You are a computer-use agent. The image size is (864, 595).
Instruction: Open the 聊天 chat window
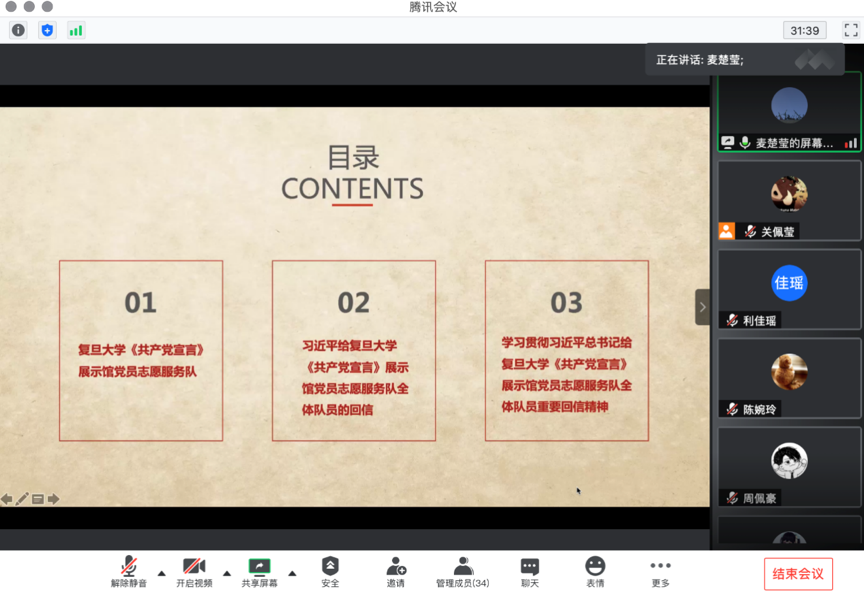pos(529,564)
